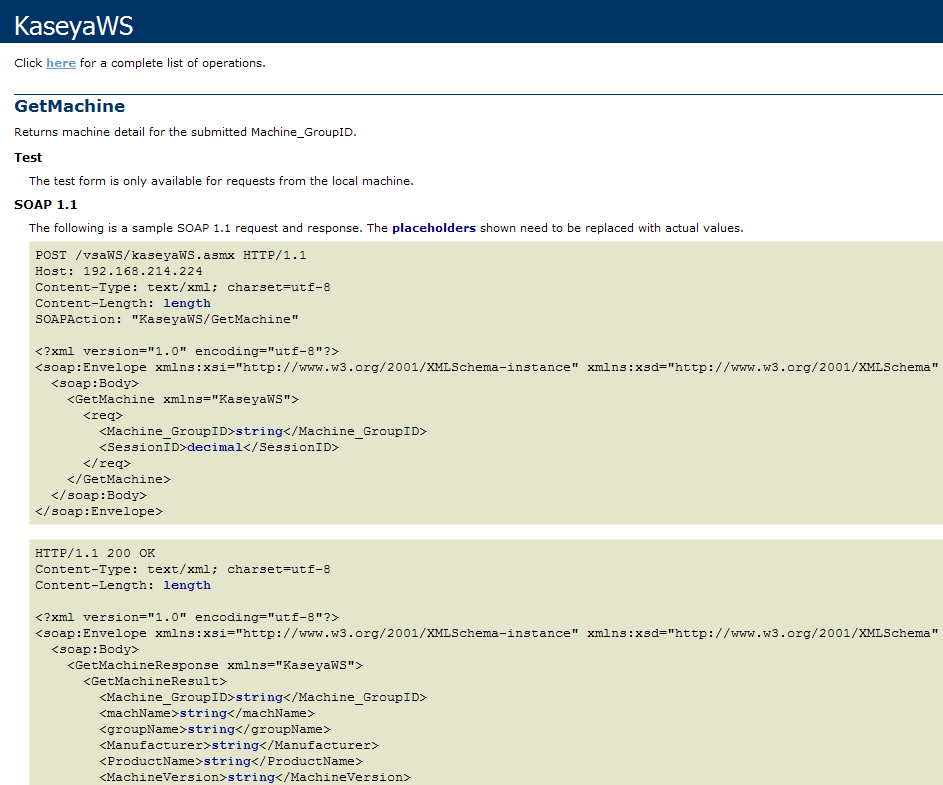Viewport: 943px width, 785px height.
Task: Click the 'POST /vsaWS/kaseyaWS.asmx HTTP/1.1' line
Action: (x=171, y=255)
